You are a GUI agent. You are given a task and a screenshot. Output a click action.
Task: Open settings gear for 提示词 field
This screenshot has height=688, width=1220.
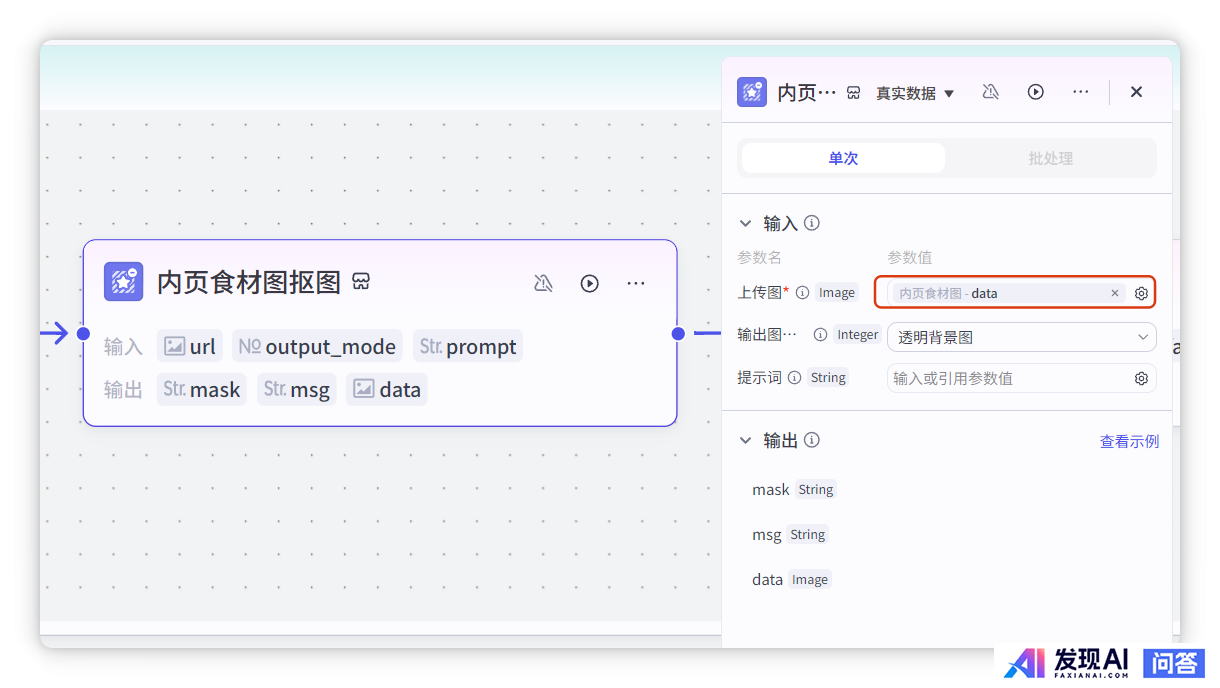[x=1141, y=379]
